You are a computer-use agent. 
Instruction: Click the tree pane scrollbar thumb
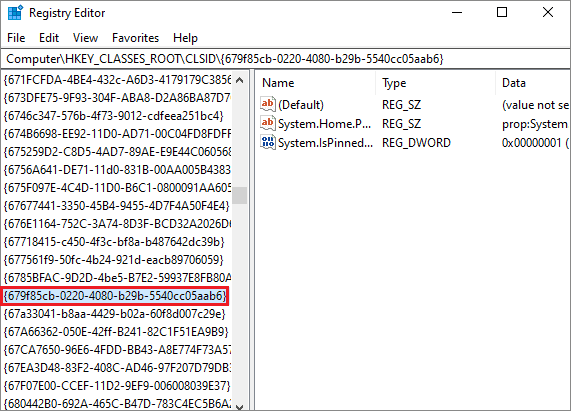[240, 195]
